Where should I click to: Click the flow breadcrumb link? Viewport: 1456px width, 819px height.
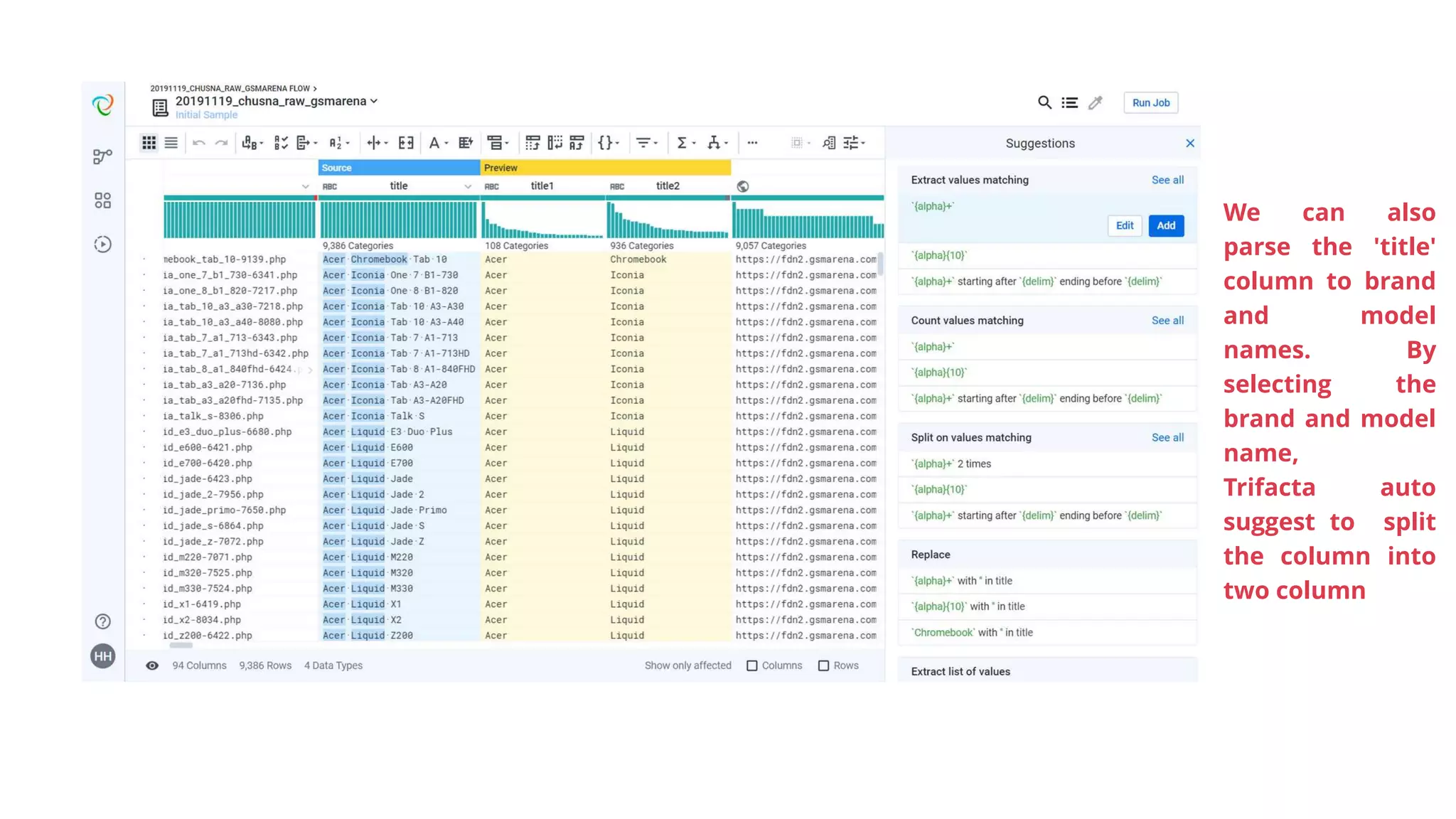(x=230, y=89)
